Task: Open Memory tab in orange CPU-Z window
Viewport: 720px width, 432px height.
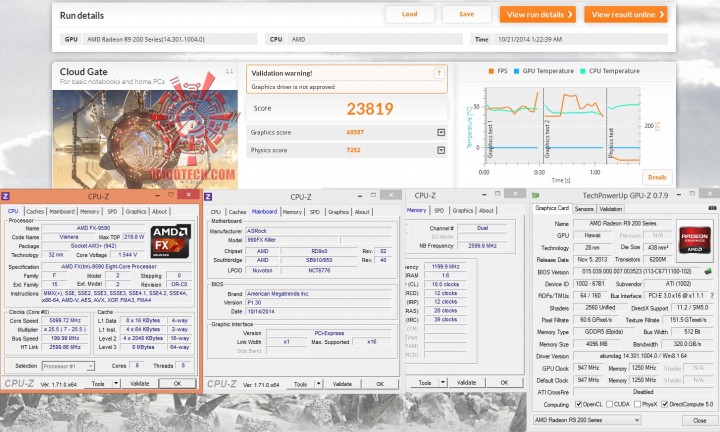Action: [x=90, y=212]
